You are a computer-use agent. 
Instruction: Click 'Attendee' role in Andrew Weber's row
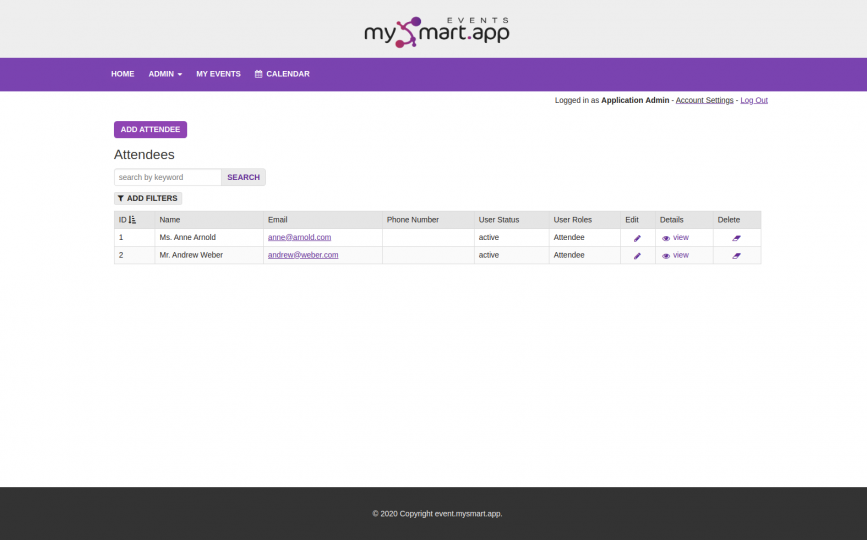(x=569, y=255)
